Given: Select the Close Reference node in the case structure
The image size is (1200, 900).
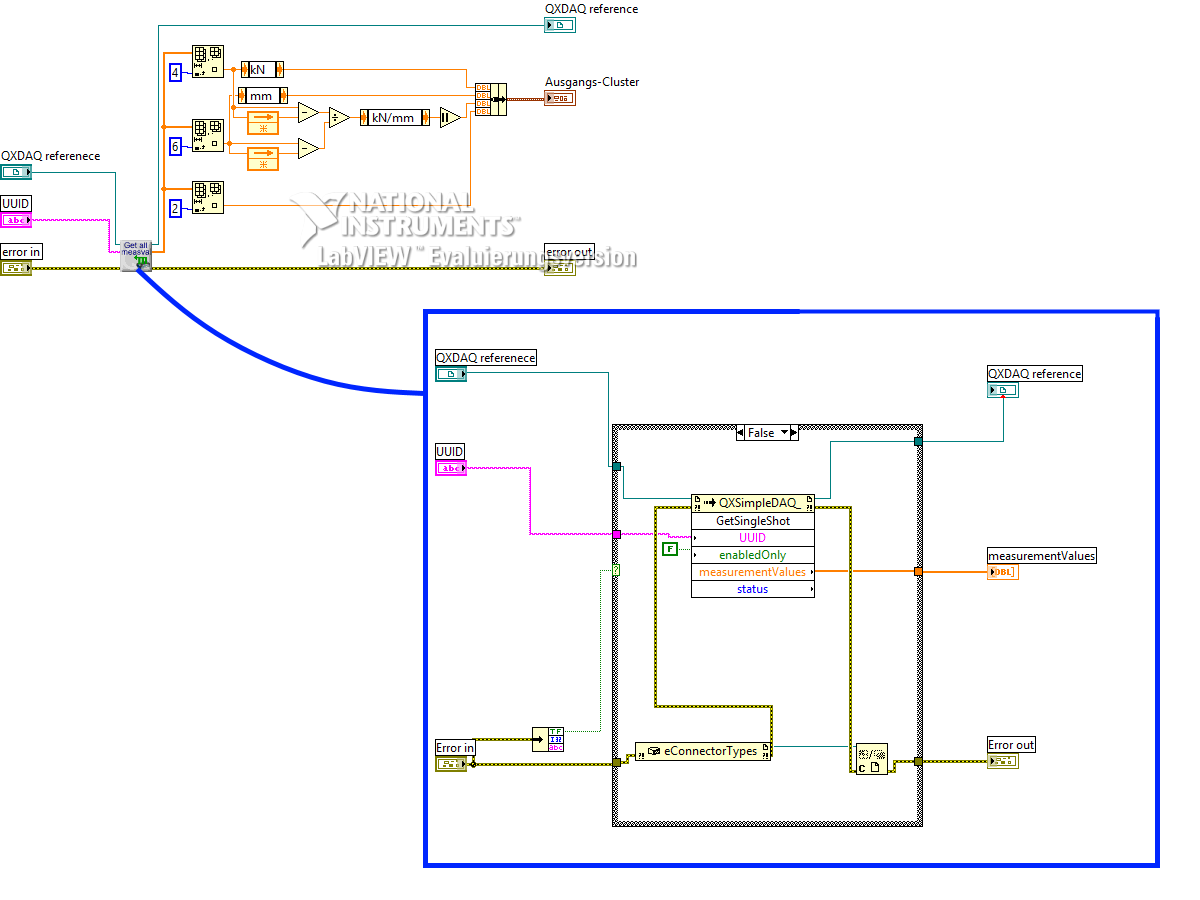Looking at the screenshot, I should [872, 760].
